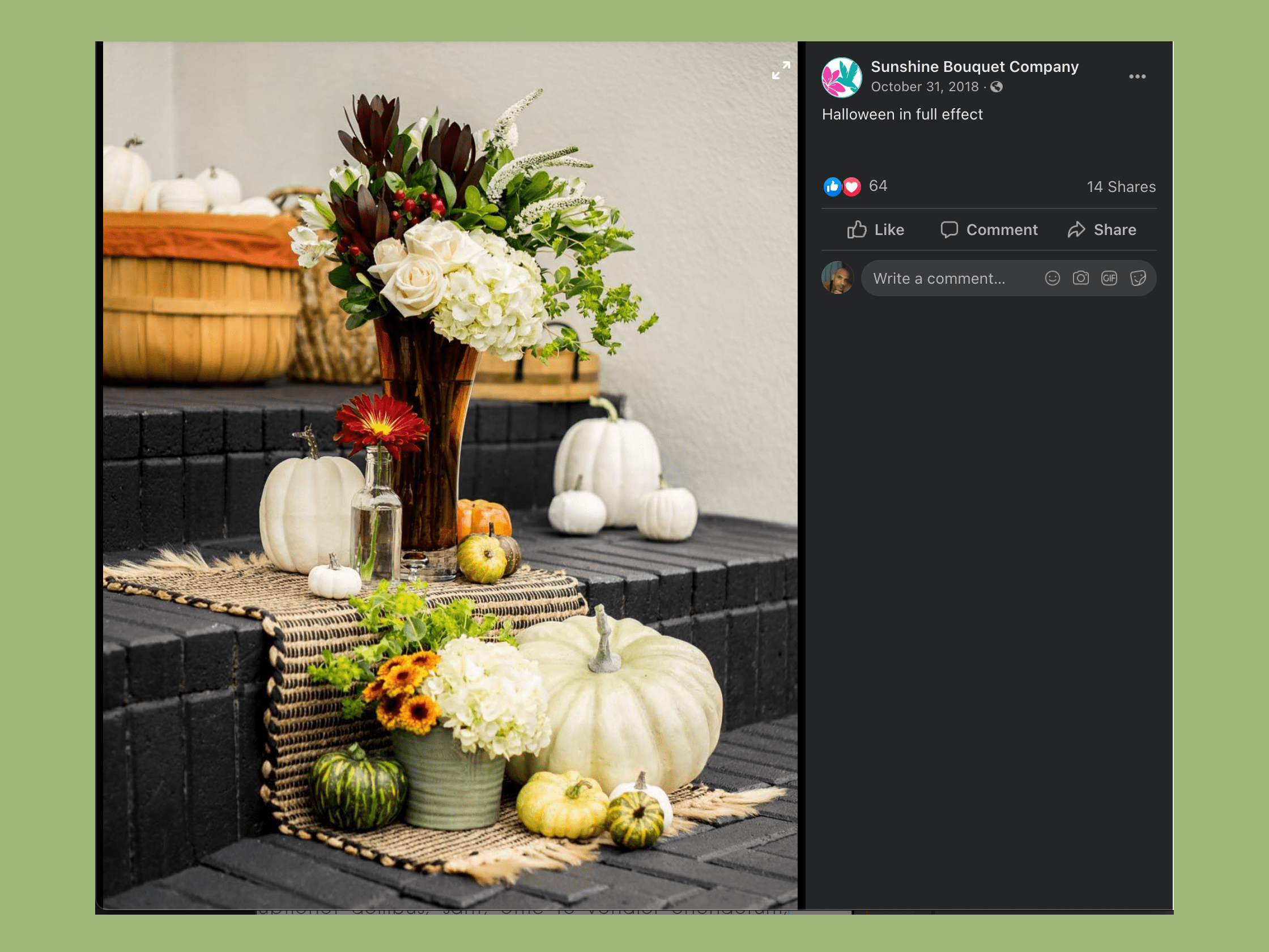
Task: Expand photo to fullscreen view
Action: (x=780, y=70)
